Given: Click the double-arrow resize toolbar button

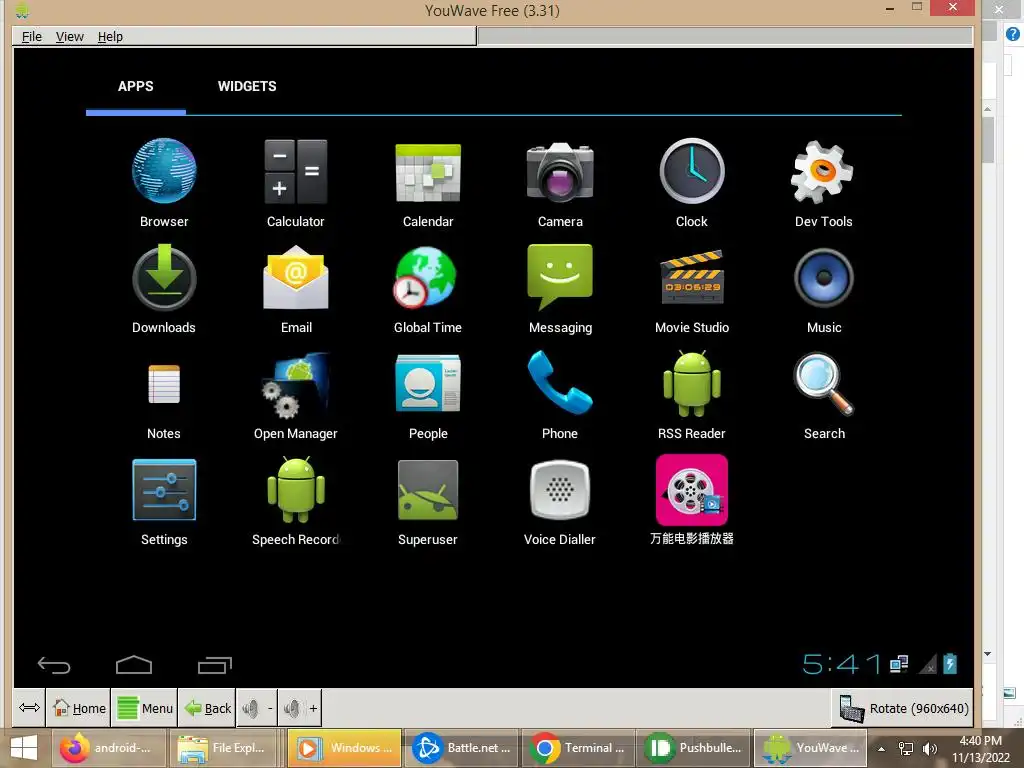Looking at the screenshot, I should pyautogui.click(x=29, y=708).
